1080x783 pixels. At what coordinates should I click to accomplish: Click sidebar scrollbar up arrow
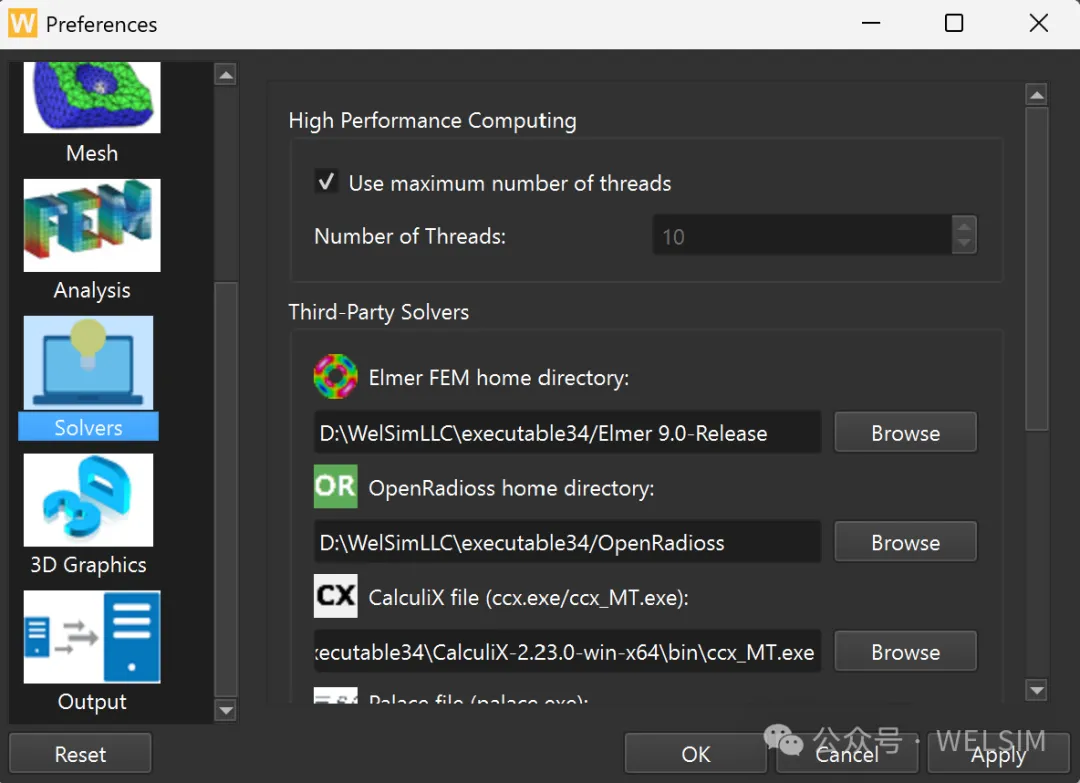point(225,74)
